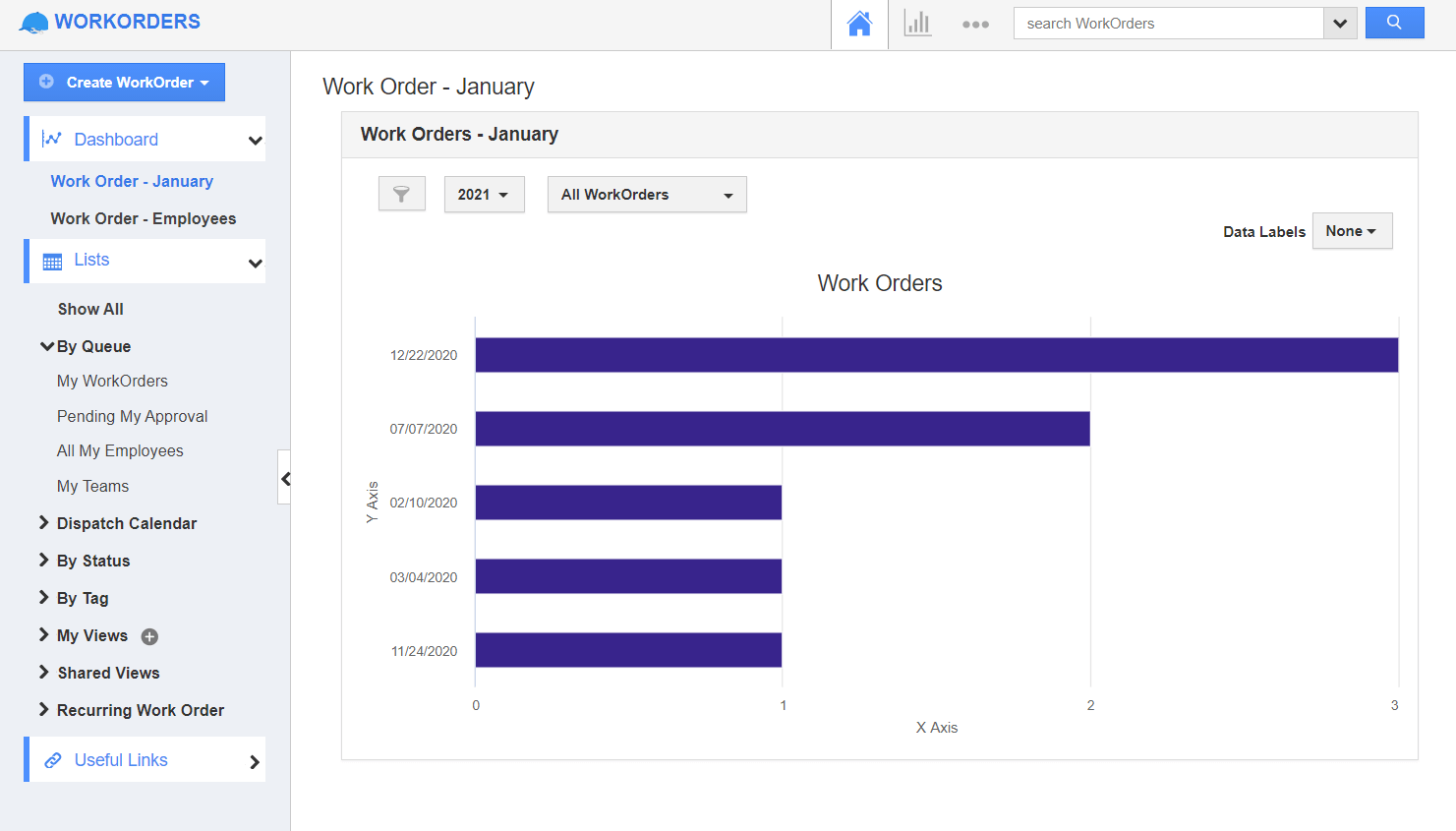Open Recurring Work Order section
Image resolution: width=1456 pixels, height=831 pixels.
[132, 709]
